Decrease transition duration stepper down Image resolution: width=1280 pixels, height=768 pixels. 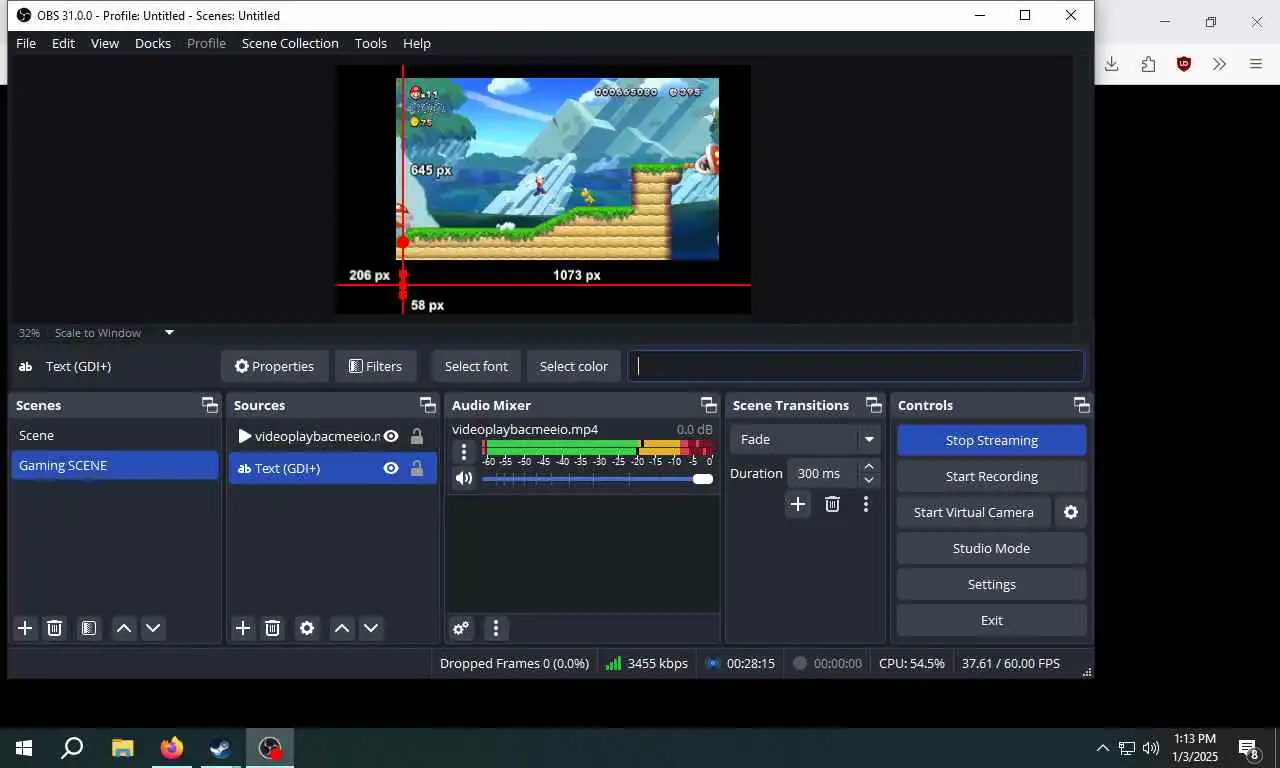point(869,481)
